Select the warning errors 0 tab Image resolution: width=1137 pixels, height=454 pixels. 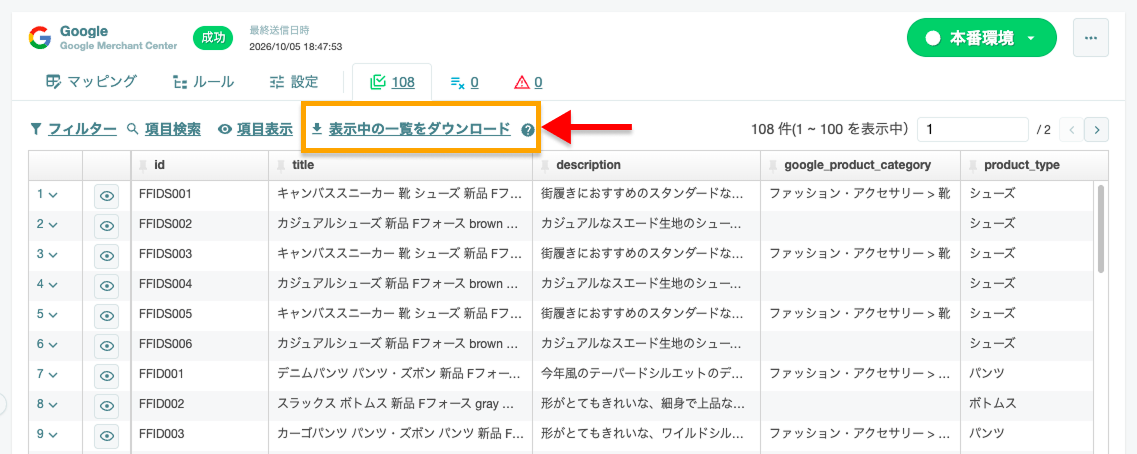pyautogui.click(x=528, y=82)
